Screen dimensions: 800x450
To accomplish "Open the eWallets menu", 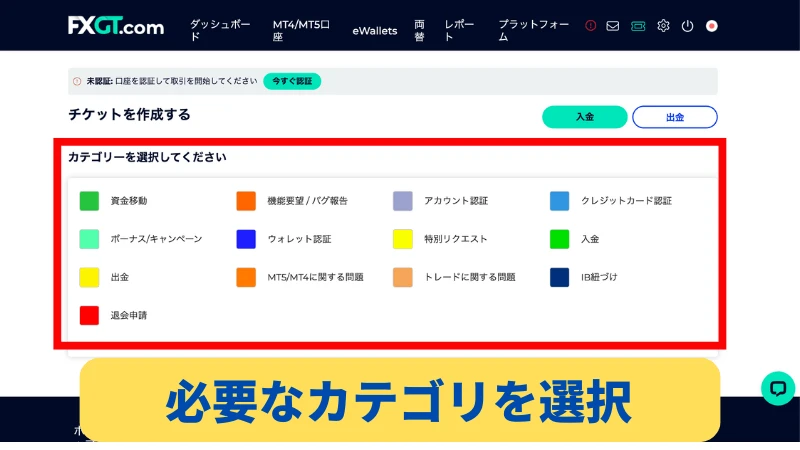I will (374, 31).
